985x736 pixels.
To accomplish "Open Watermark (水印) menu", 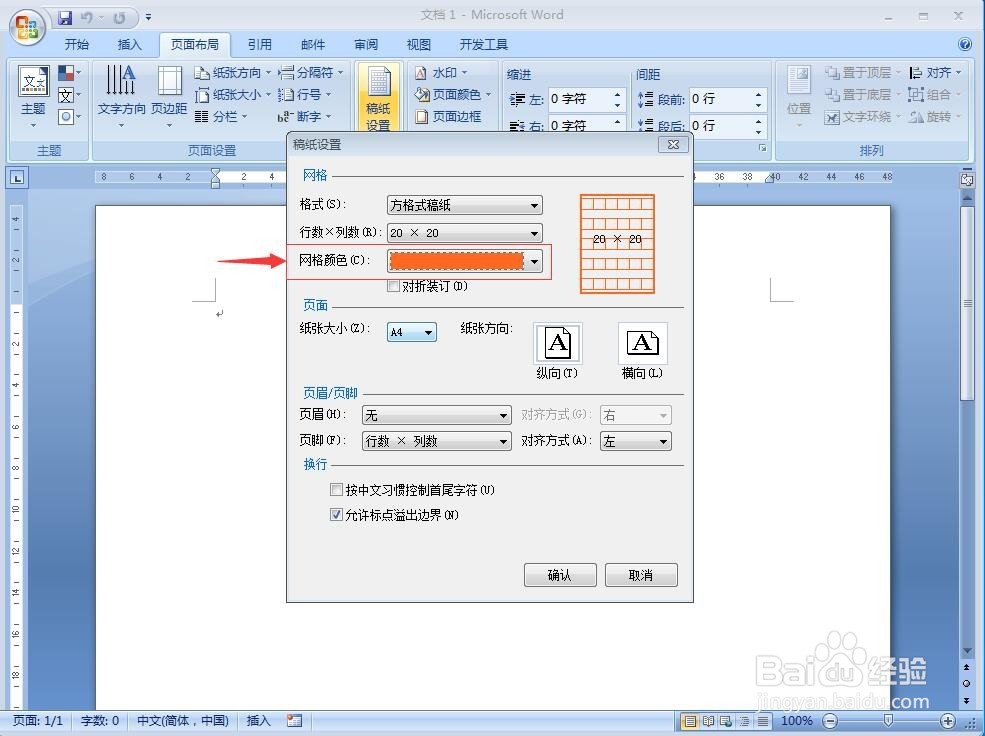I will (441, 73).
